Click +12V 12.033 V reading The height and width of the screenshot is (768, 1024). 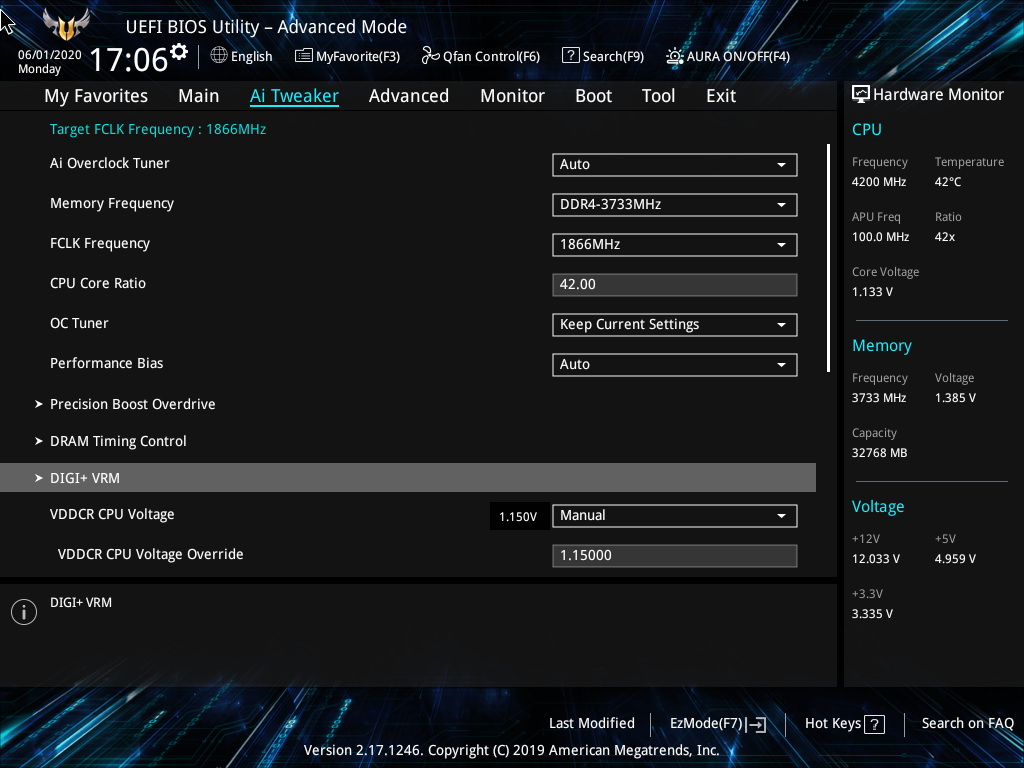876,559
